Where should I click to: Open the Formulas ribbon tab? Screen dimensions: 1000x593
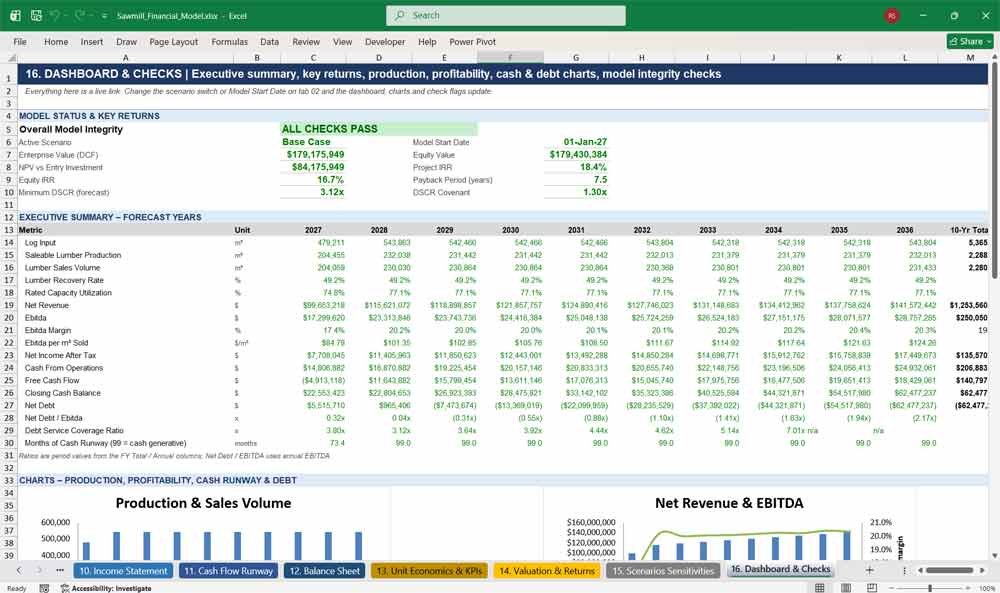[230, 41]
